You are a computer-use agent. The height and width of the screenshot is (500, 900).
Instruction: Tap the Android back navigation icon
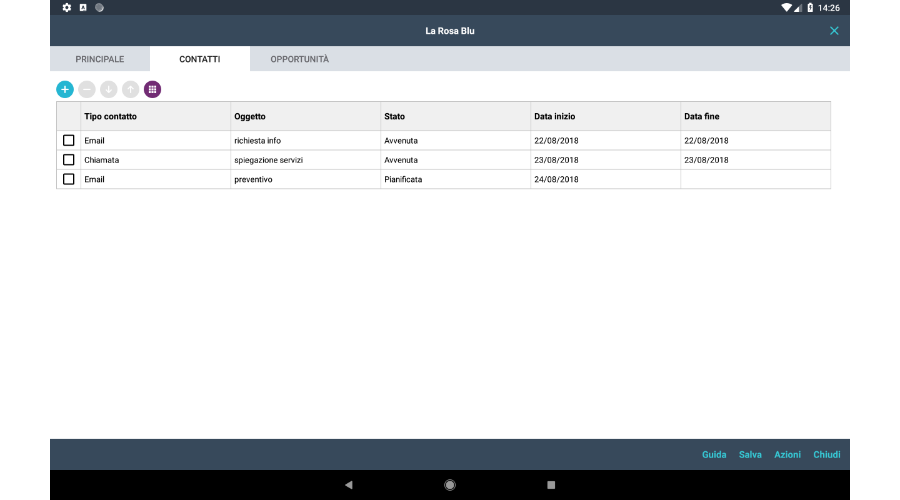click(348, 485)
